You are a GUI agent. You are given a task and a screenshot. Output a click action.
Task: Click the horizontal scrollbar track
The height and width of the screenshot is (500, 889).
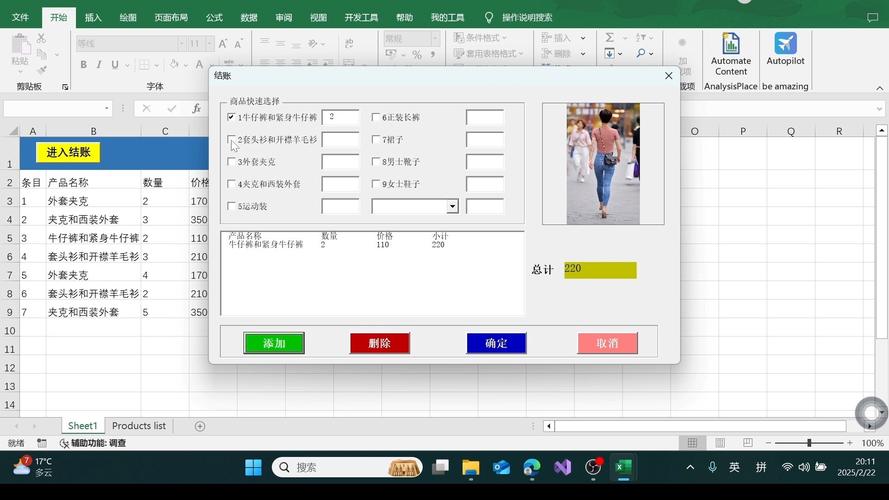[700, 426]
